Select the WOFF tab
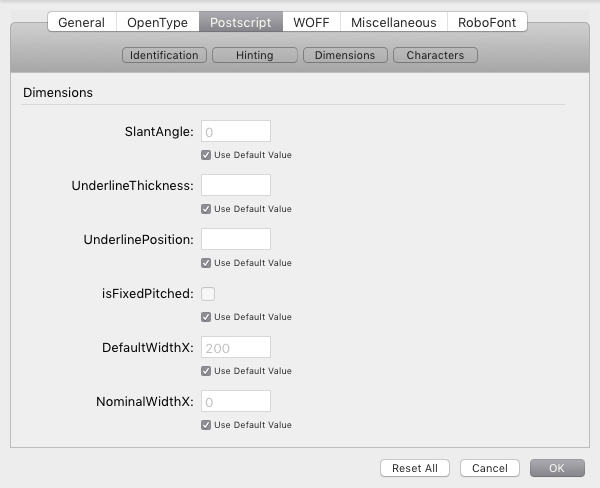 (310, 22)
